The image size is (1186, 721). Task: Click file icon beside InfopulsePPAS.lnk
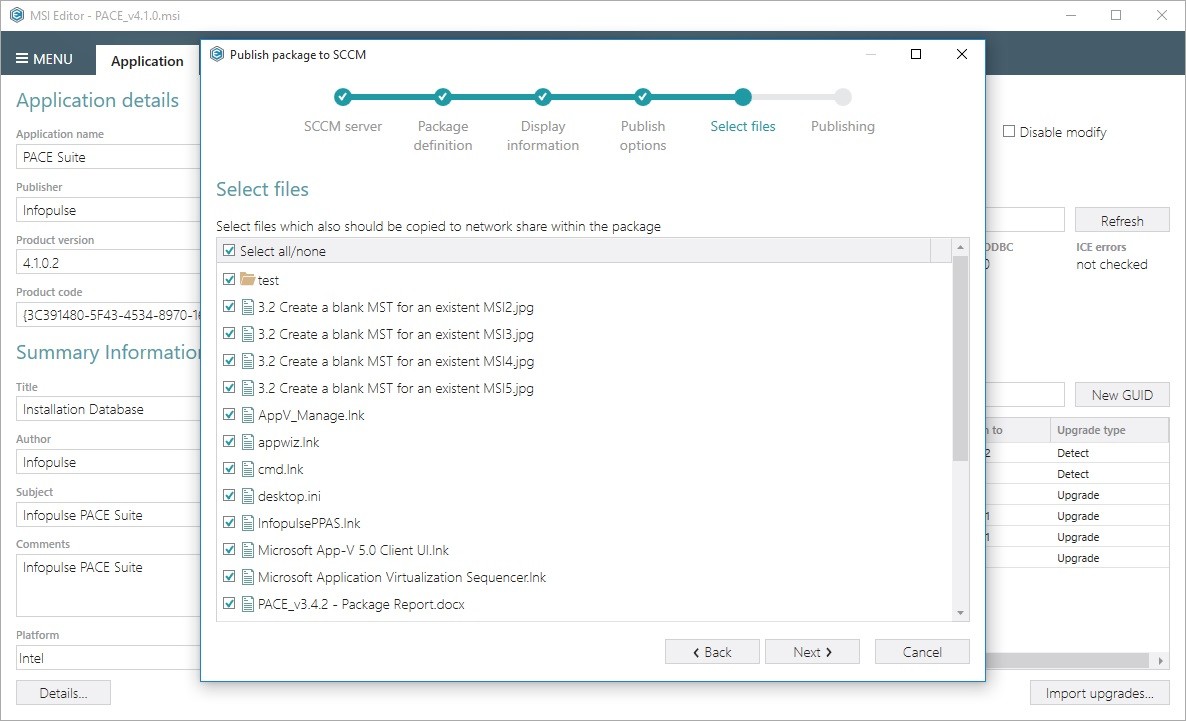[x=247, y=523]
